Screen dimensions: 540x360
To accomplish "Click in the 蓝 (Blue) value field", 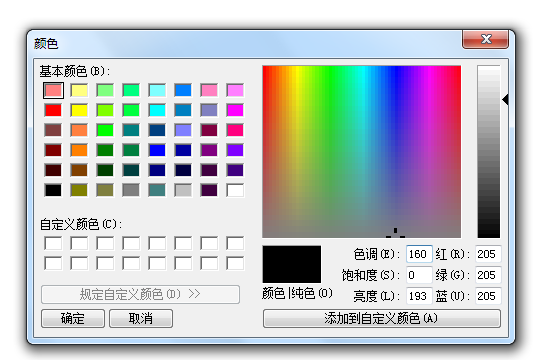I will tap(488, 296).
